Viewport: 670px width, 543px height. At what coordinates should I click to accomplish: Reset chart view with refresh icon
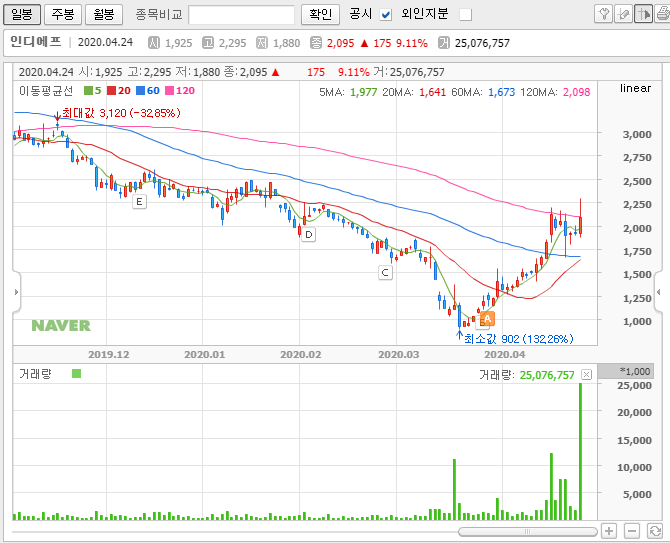tap(655, 531)
